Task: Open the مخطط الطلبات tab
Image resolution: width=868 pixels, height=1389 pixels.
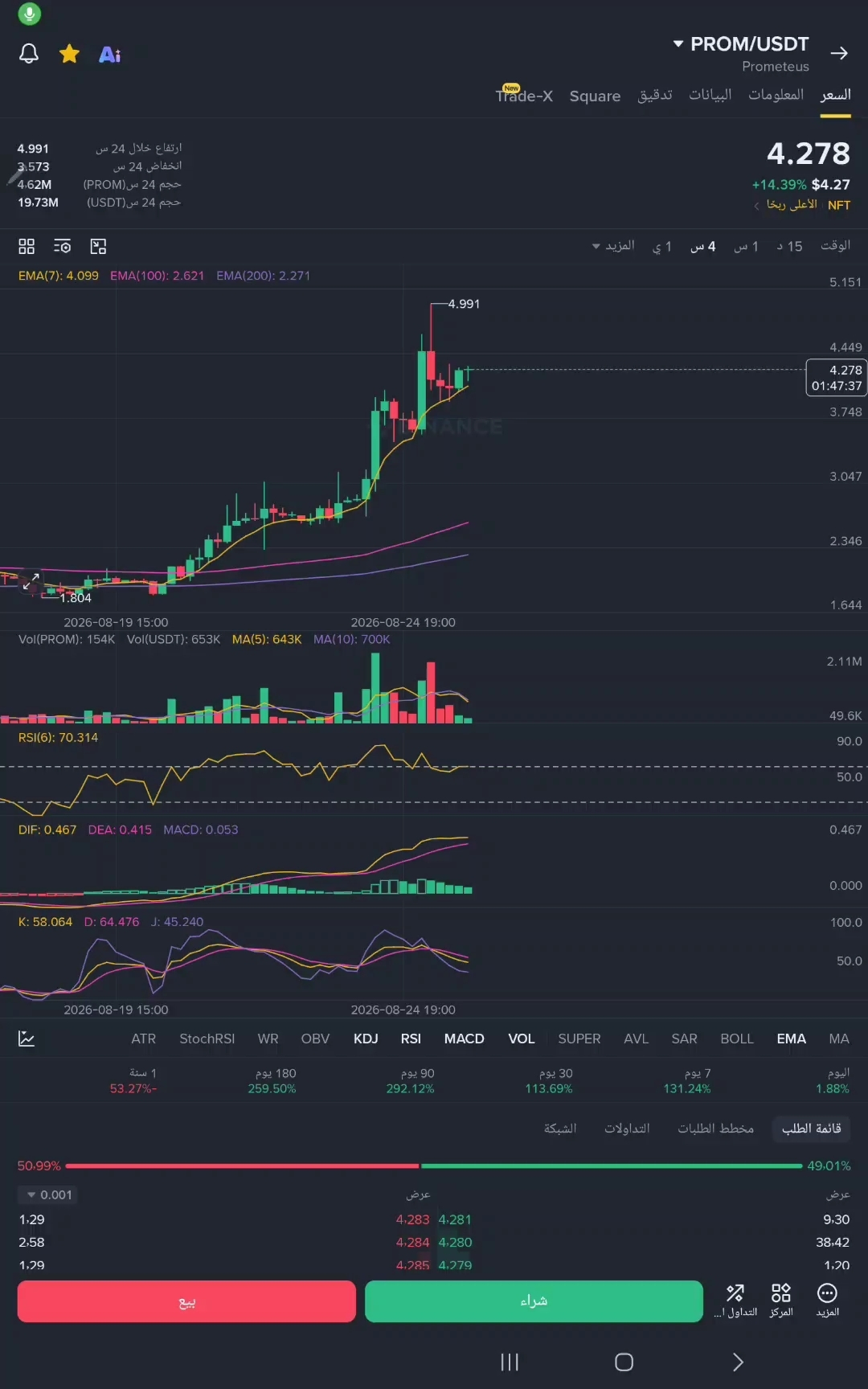Action: tap(715, 1129)
